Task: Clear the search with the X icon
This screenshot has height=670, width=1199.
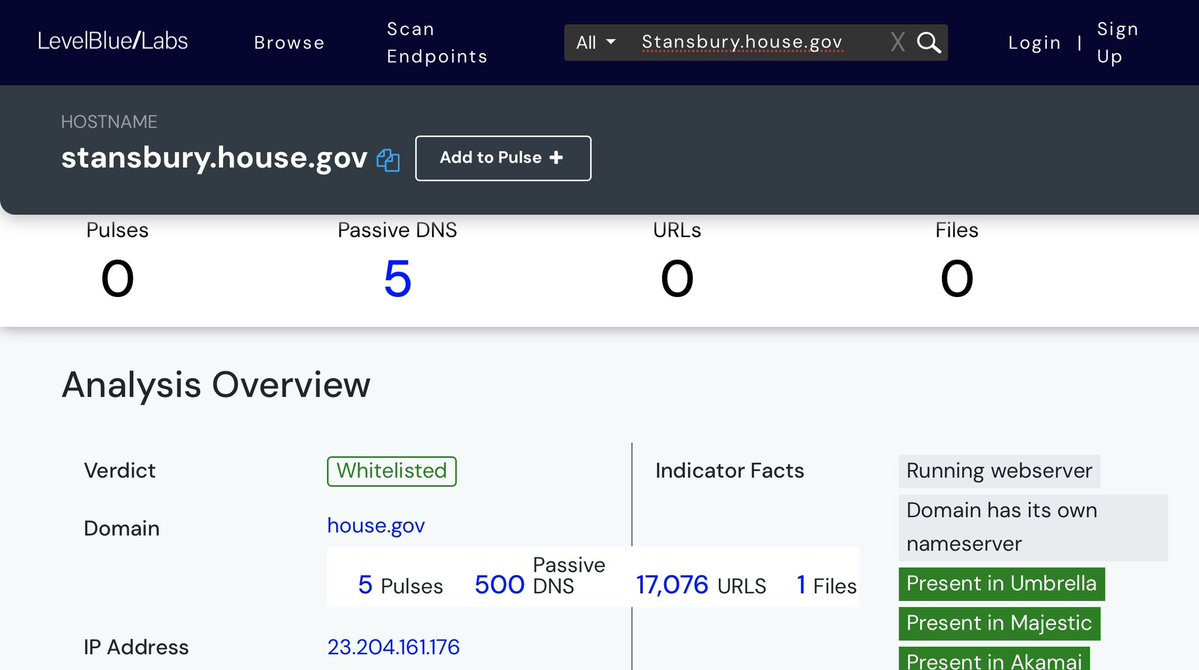Action: (x=897, y=42)
